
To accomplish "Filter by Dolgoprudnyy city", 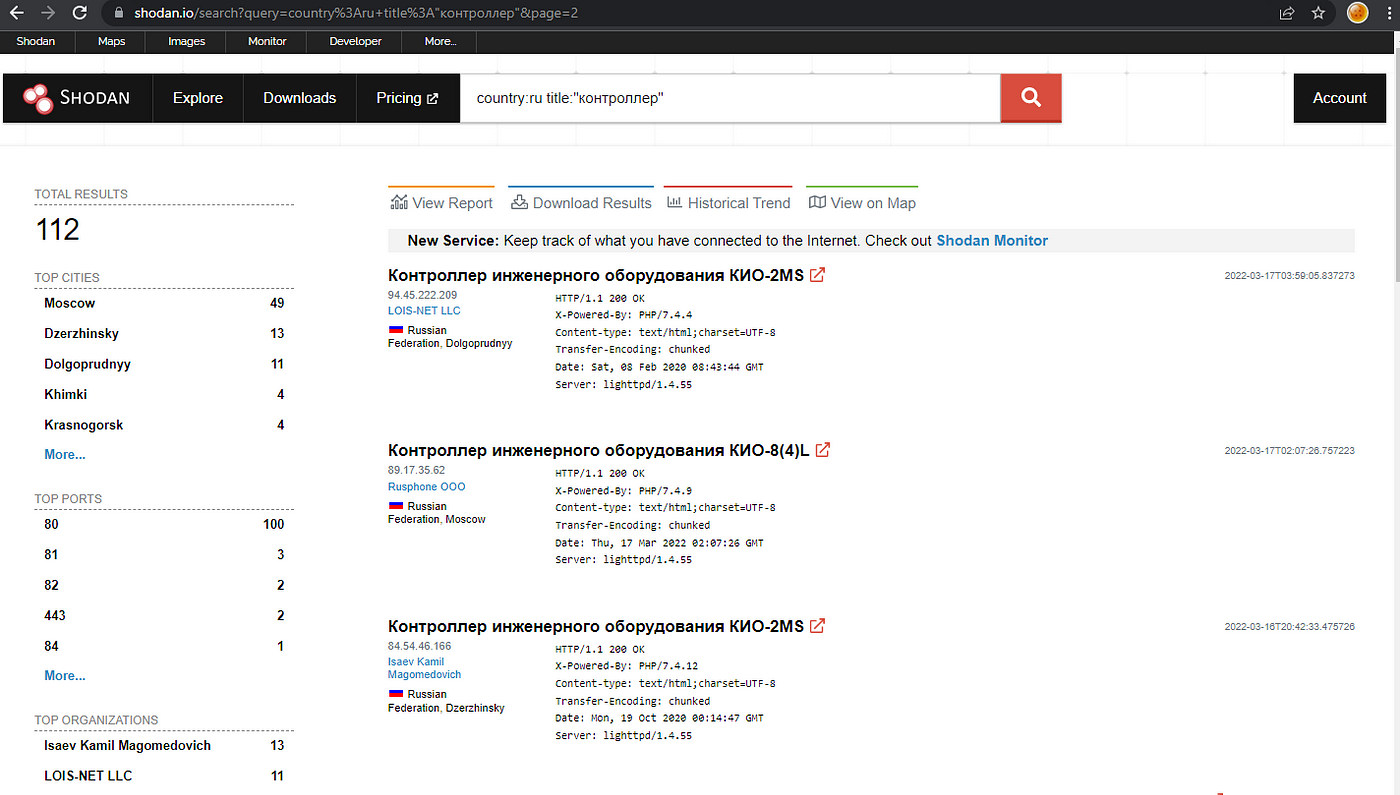I will [x=87, y=364].
